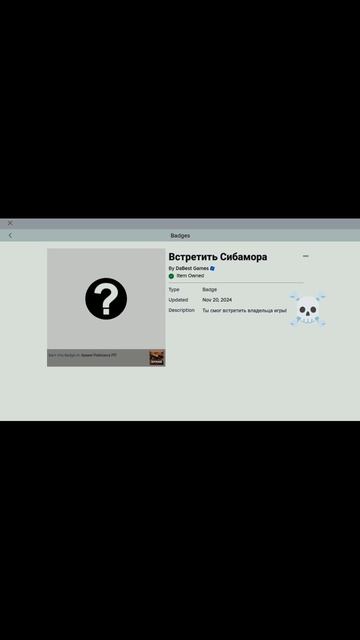This screenshot has height=640, width=360.
Task: Go back using the left chevron arrow
Action: (10, 235)
